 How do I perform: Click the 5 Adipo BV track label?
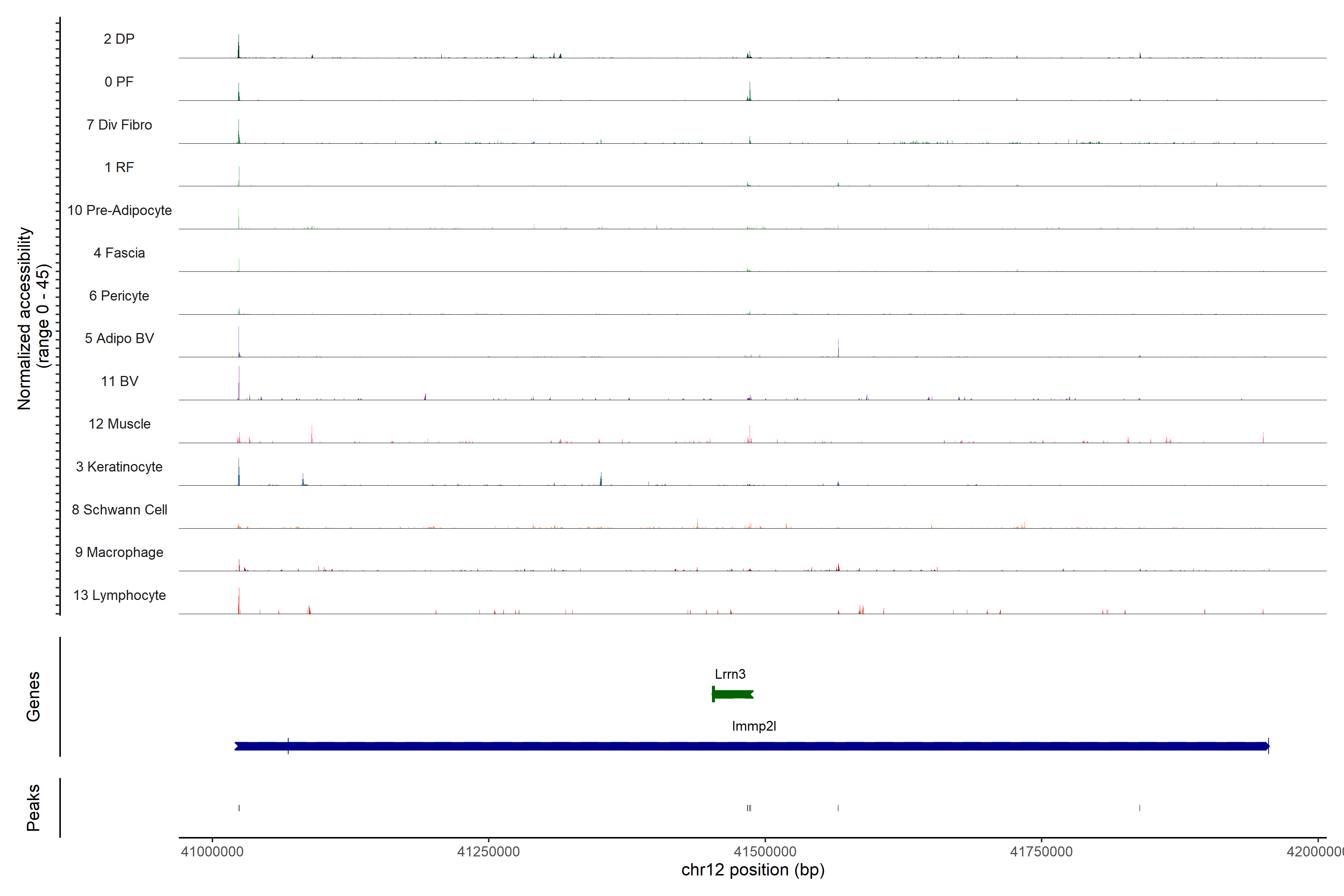119,338
